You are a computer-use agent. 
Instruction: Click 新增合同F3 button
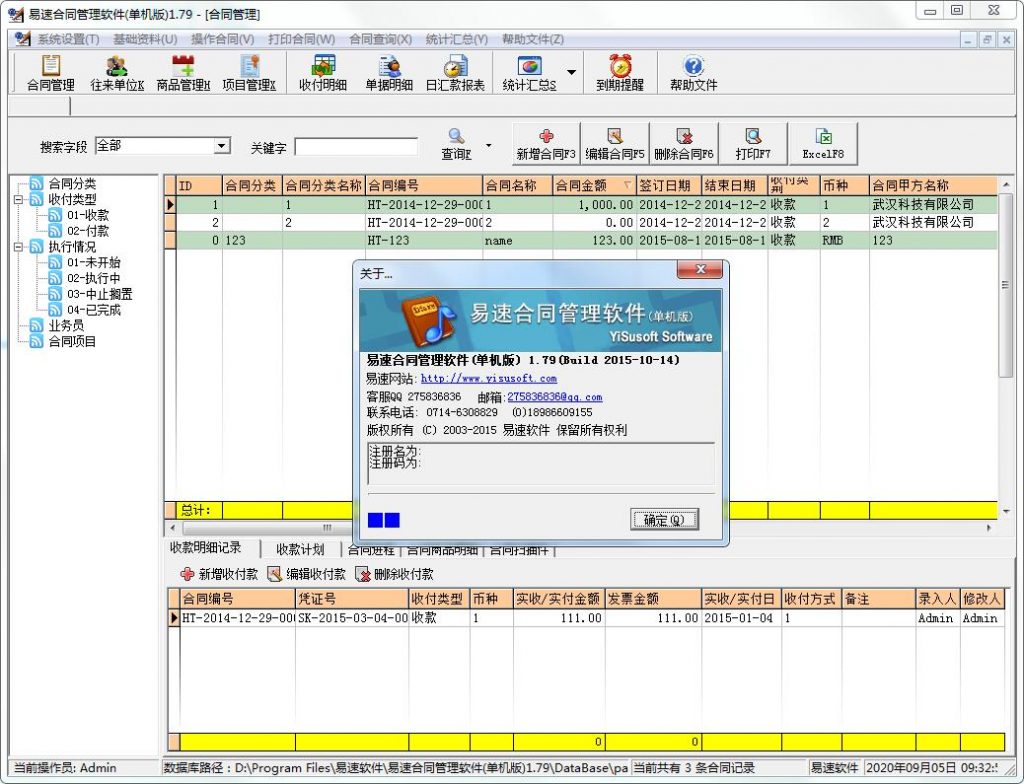click(546, 144)
